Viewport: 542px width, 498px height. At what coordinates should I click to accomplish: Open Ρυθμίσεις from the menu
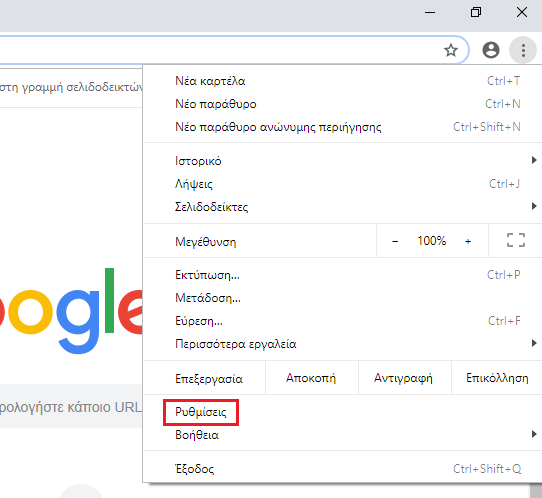(343, 412)
